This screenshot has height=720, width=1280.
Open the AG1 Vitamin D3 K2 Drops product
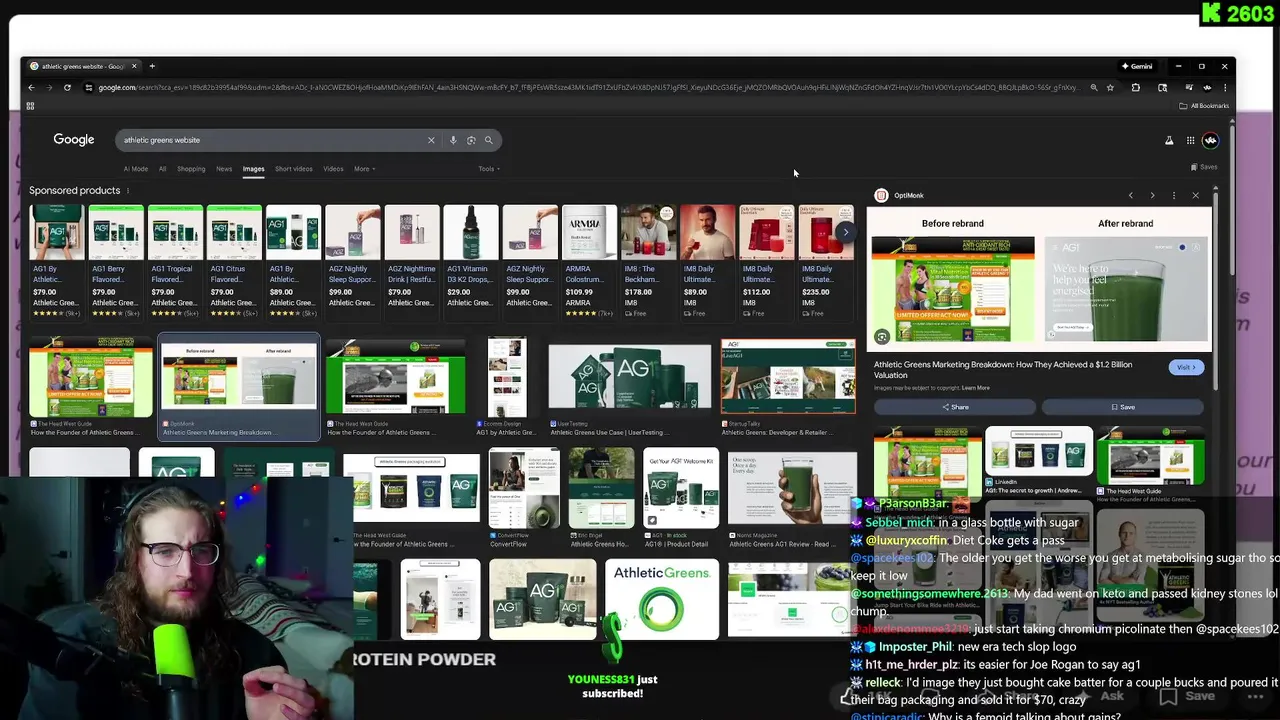pyautogui.click(x=471, y=262)
